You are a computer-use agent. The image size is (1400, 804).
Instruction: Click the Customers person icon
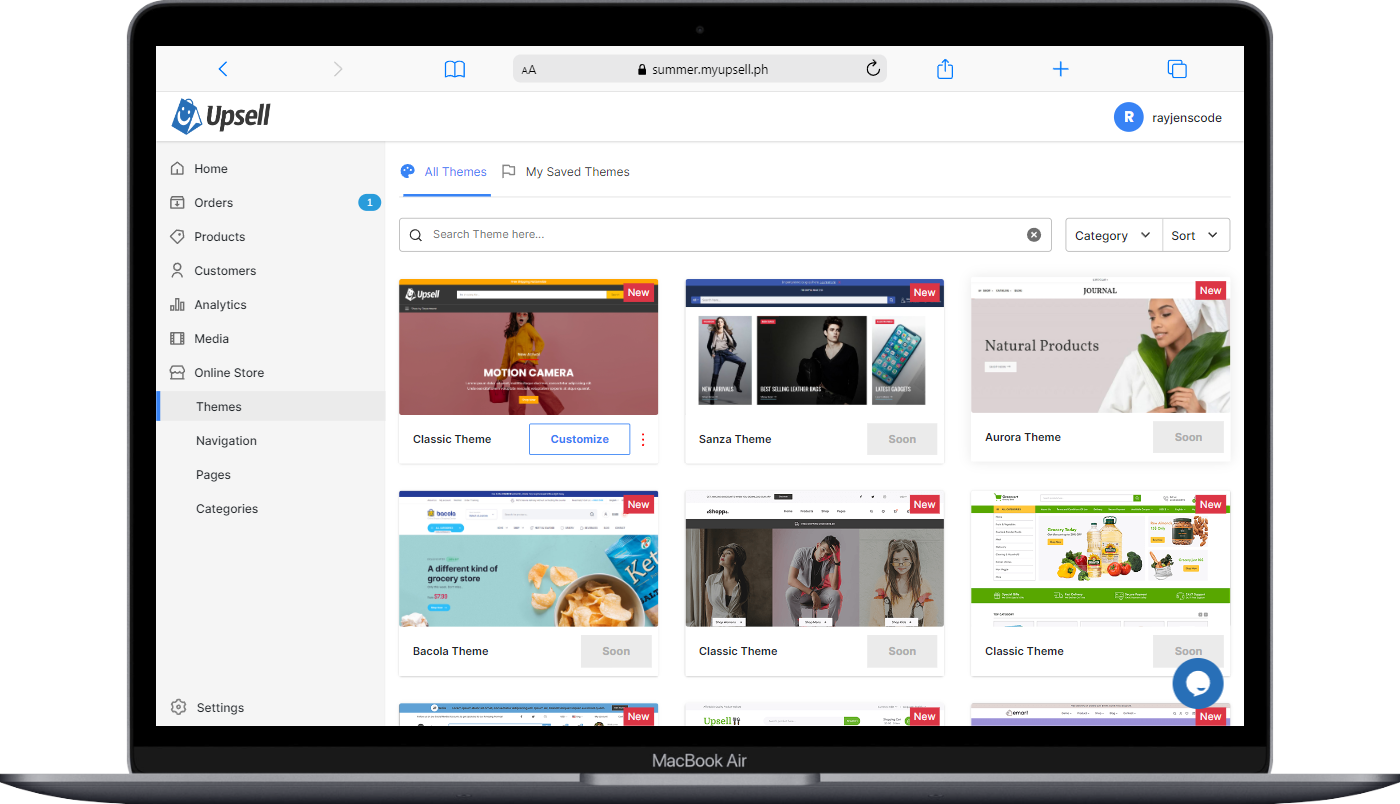coord(177,270)
